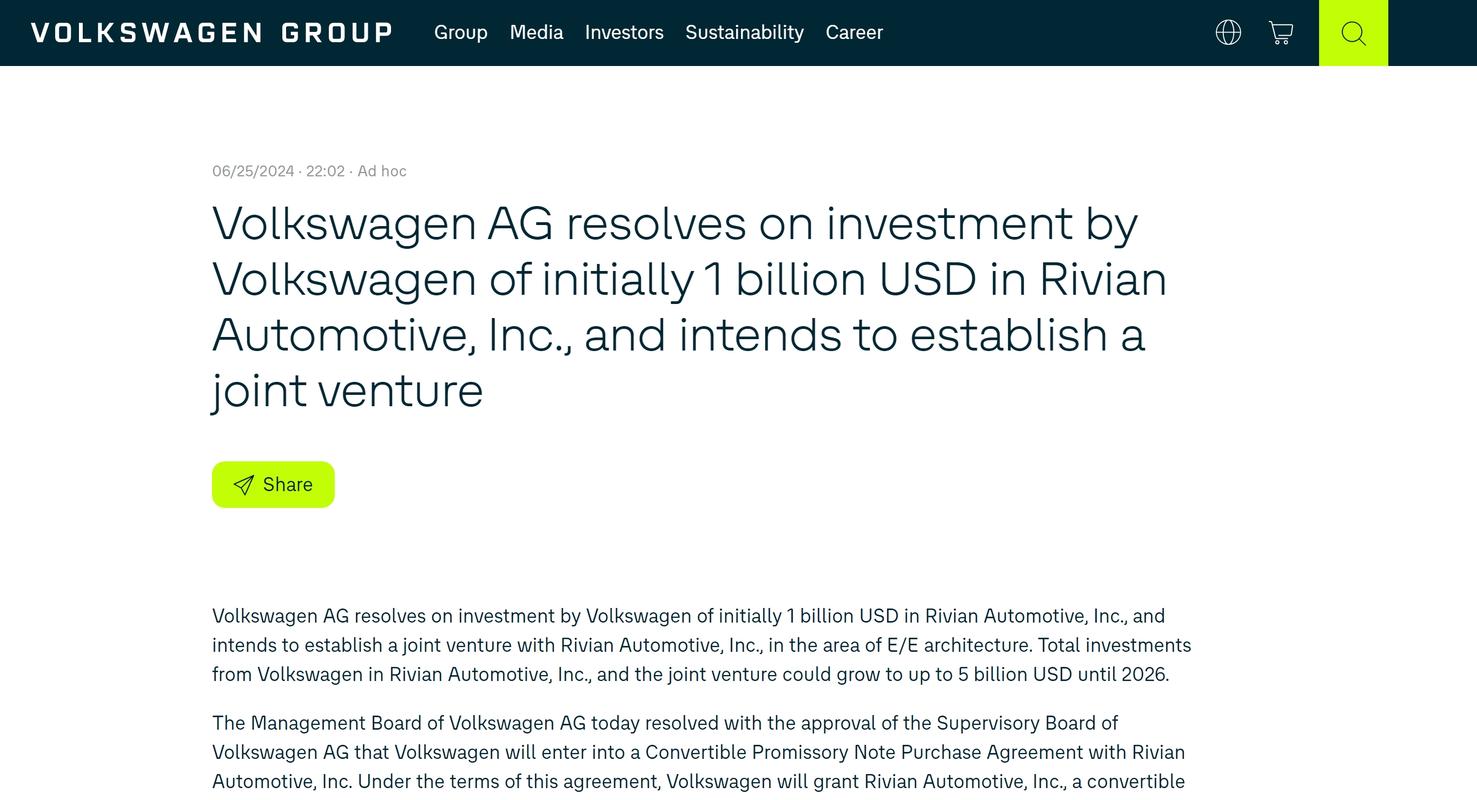Click the "Ad hoc" category label
1477x800 pixels.
[382, 171]
